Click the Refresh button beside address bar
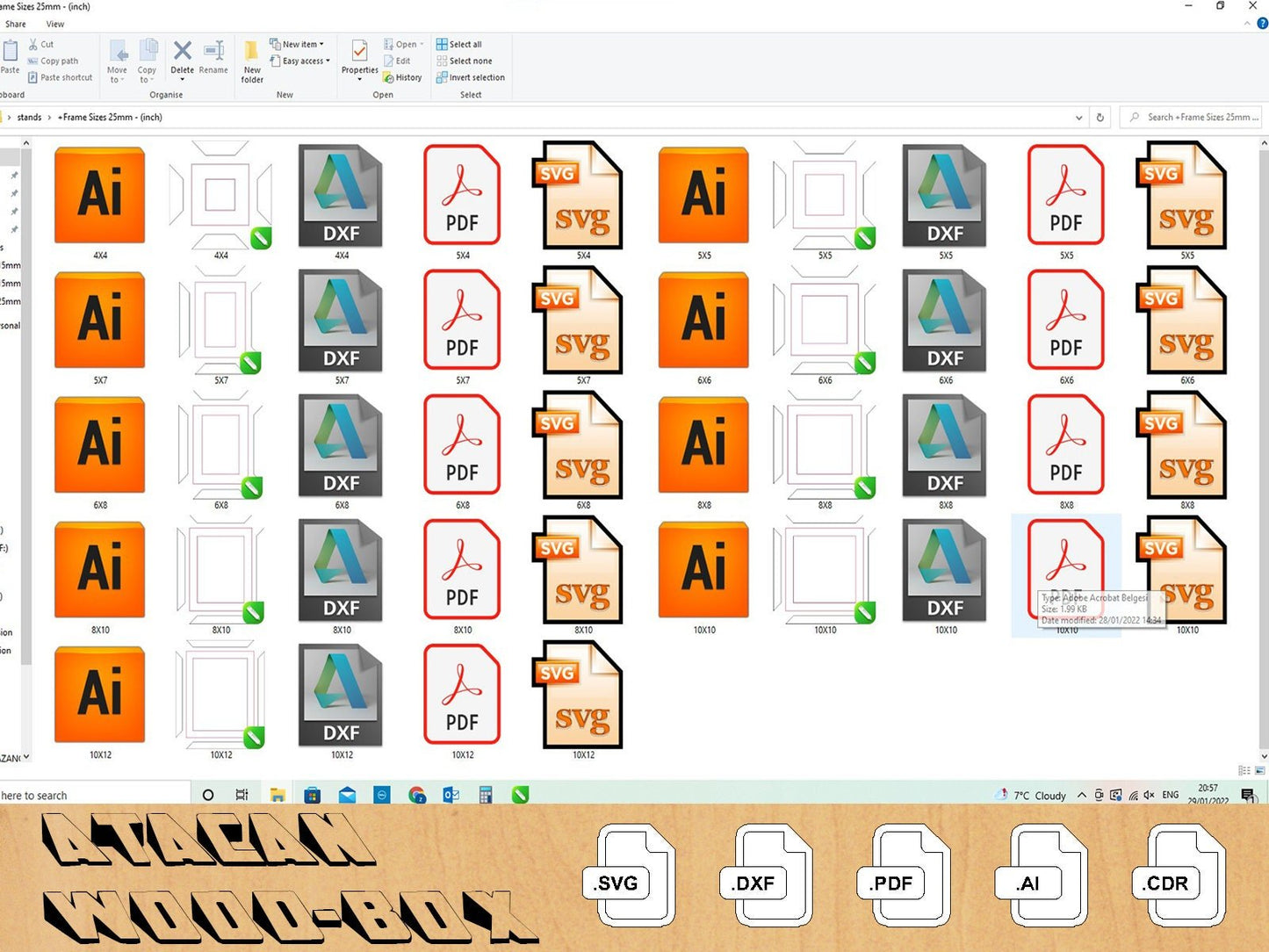This screenshot has width=1269, height=952. 1100,117
